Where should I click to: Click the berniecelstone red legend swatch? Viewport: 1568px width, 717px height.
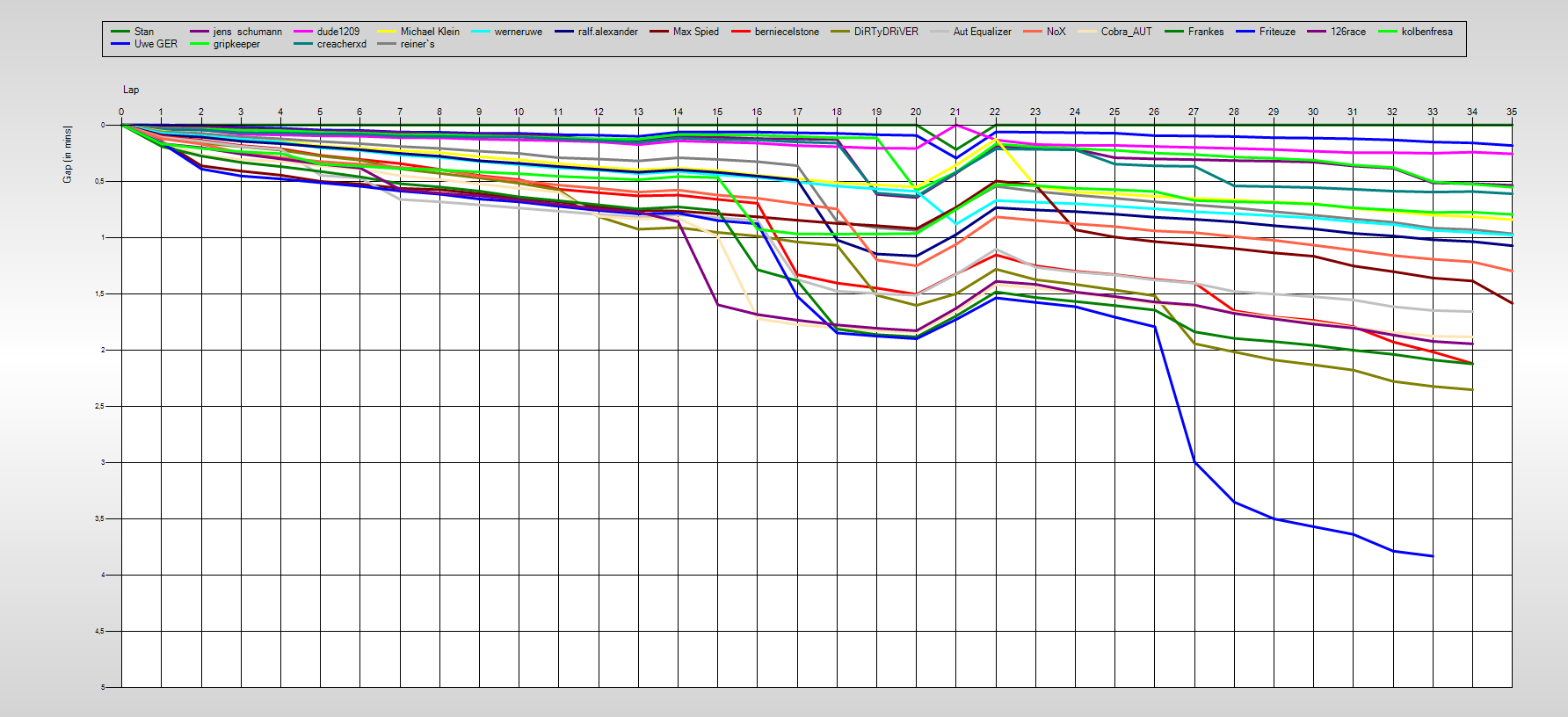pos(741,32)
